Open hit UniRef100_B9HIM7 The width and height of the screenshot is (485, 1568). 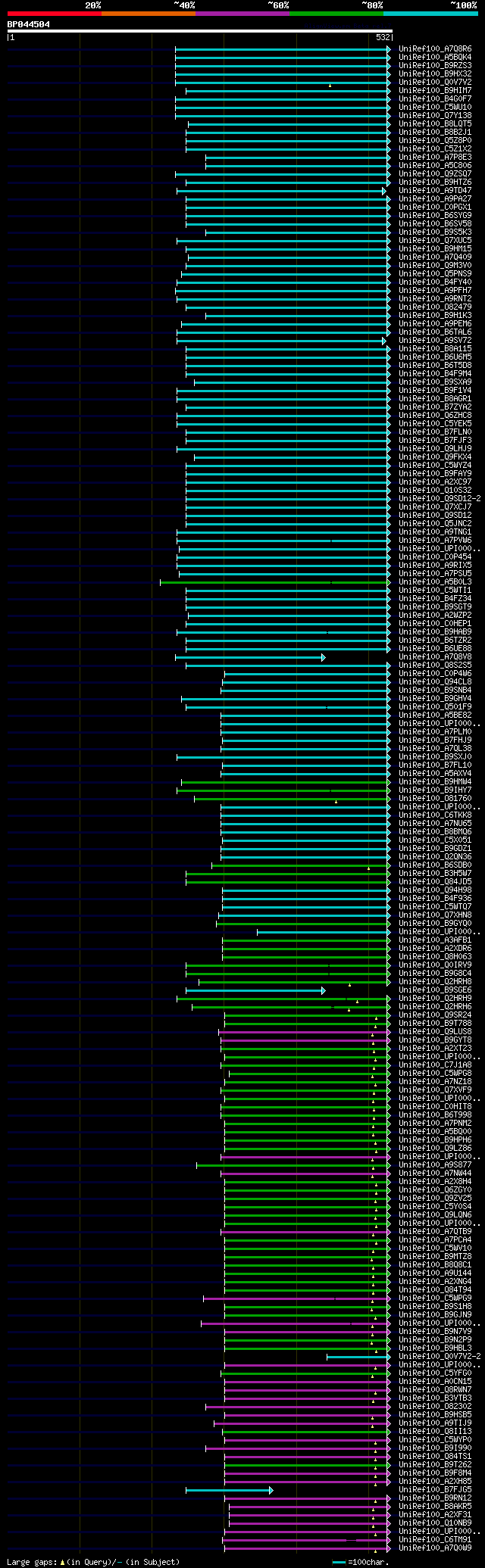point(435,90)
